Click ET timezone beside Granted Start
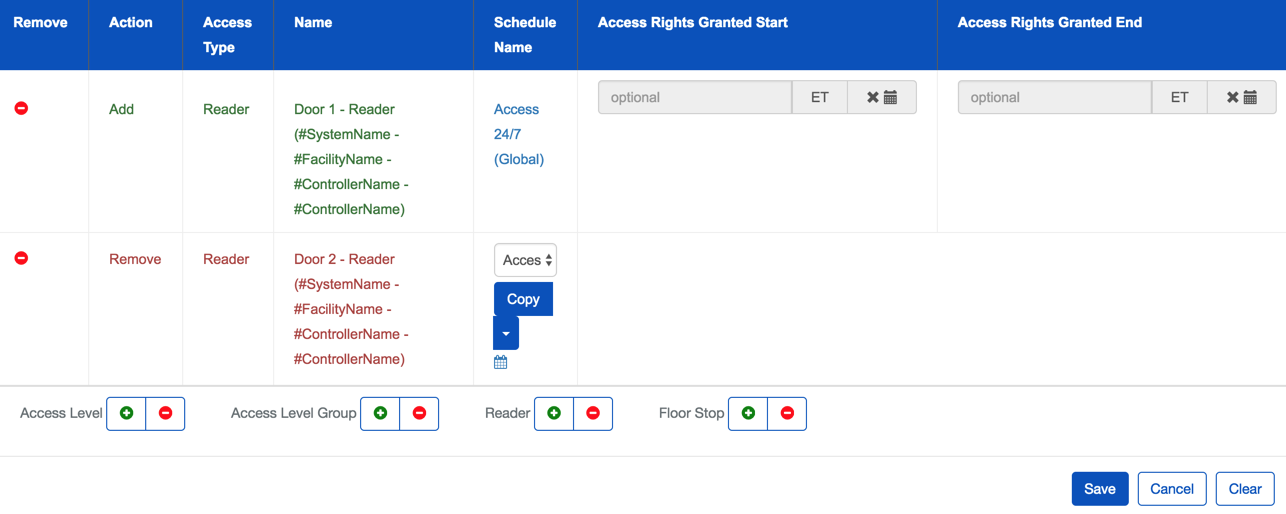This screenshot has width=1286, height=514. click(x=820, y=97)
